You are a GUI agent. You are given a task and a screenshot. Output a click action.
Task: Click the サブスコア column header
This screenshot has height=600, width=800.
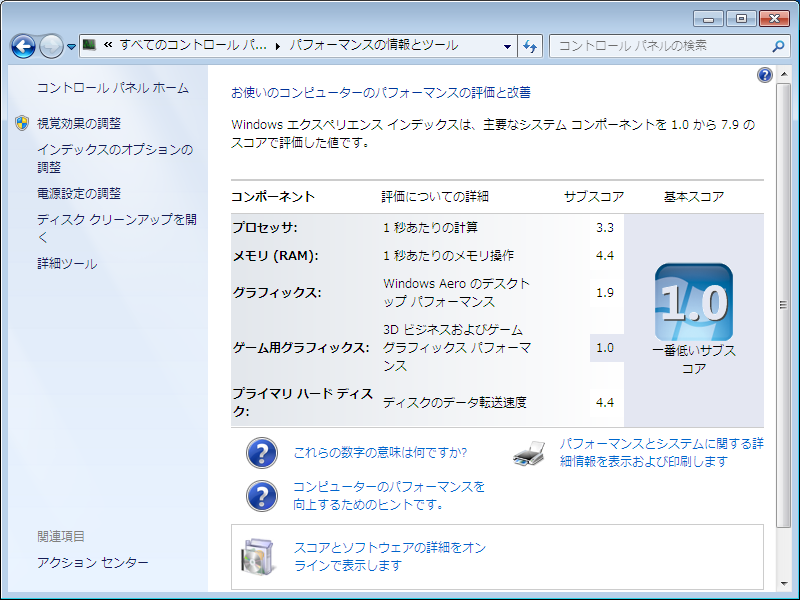594,197
